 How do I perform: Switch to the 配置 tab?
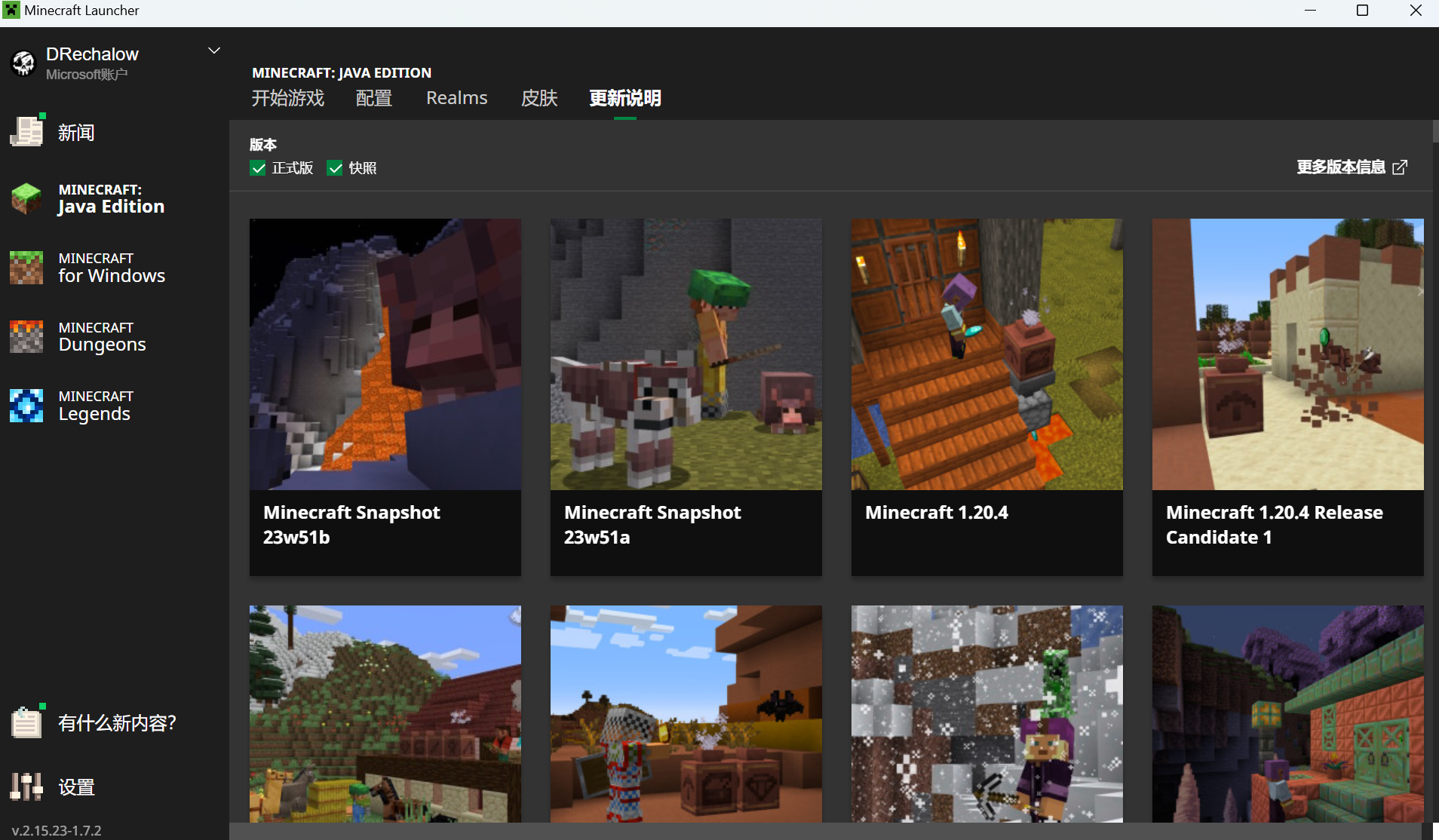point(374,98)
